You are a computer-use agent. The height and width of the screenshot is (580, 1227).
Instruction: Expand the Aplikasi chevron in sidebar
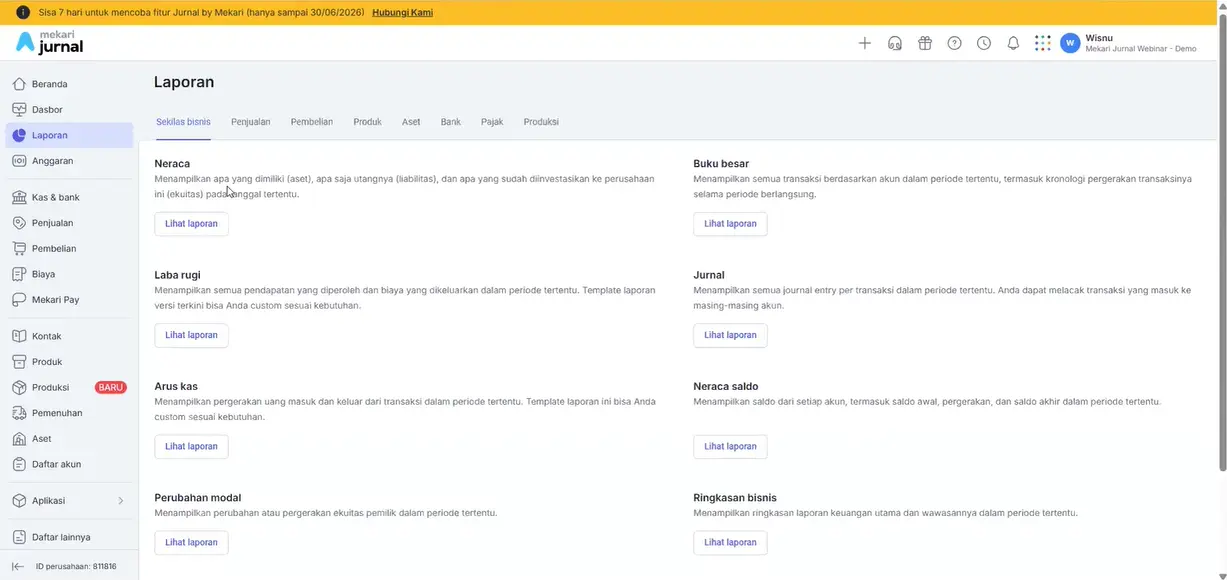(x=121, y=501)
